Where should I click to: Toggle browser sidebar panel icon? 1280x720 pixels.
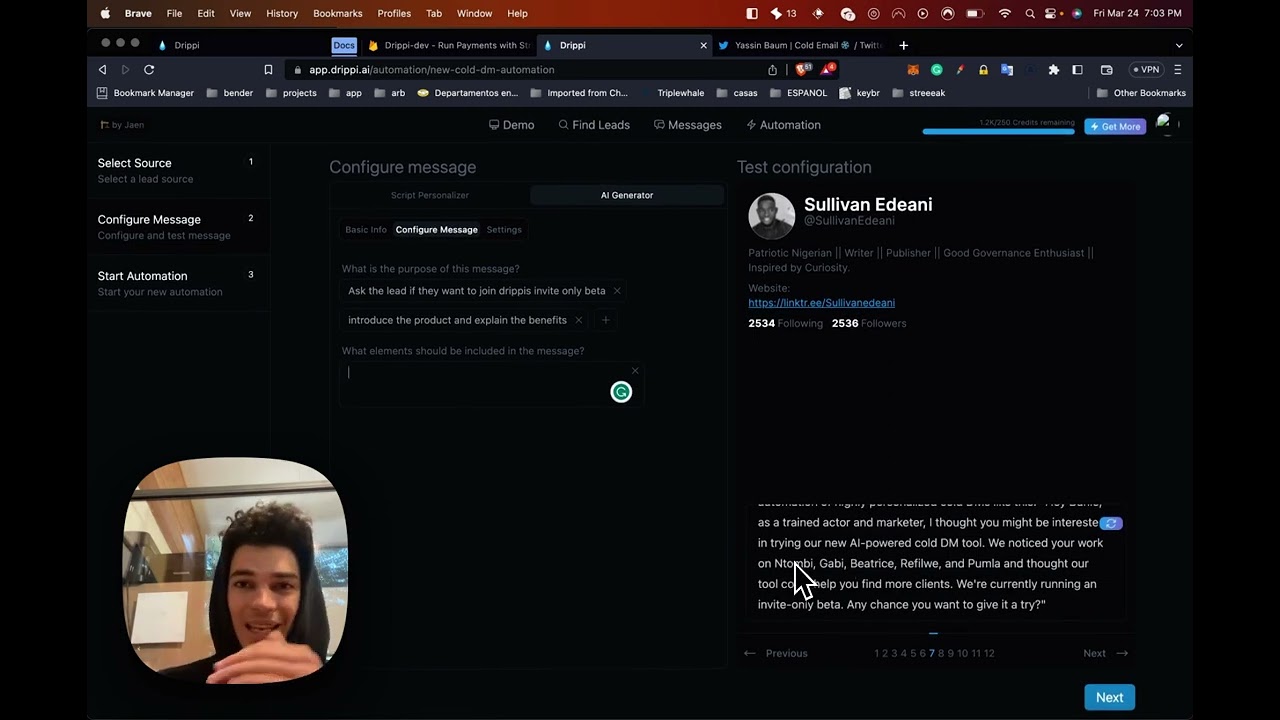click(1077, 70)
